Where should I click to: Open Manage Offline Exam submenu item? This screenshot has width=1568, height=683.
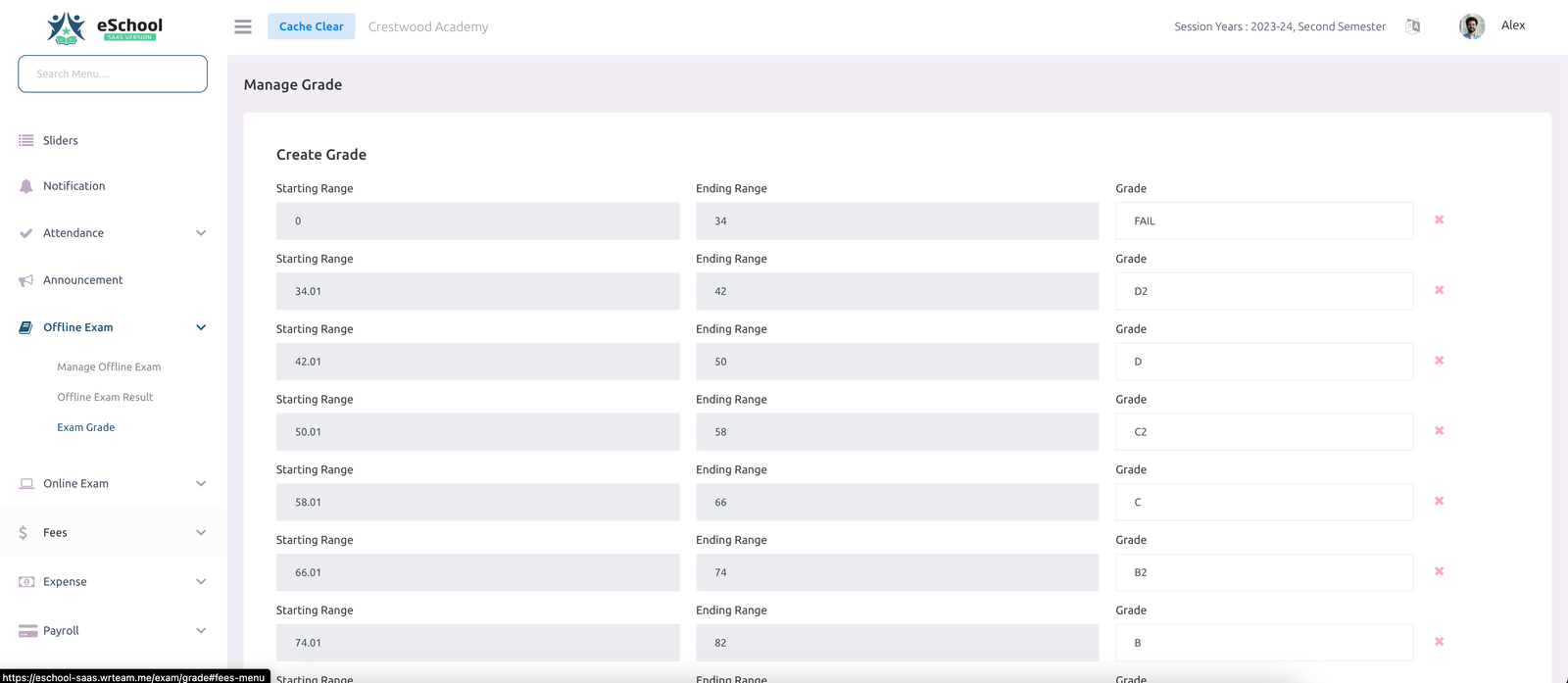pyautogui.click(x=109, y=366)
